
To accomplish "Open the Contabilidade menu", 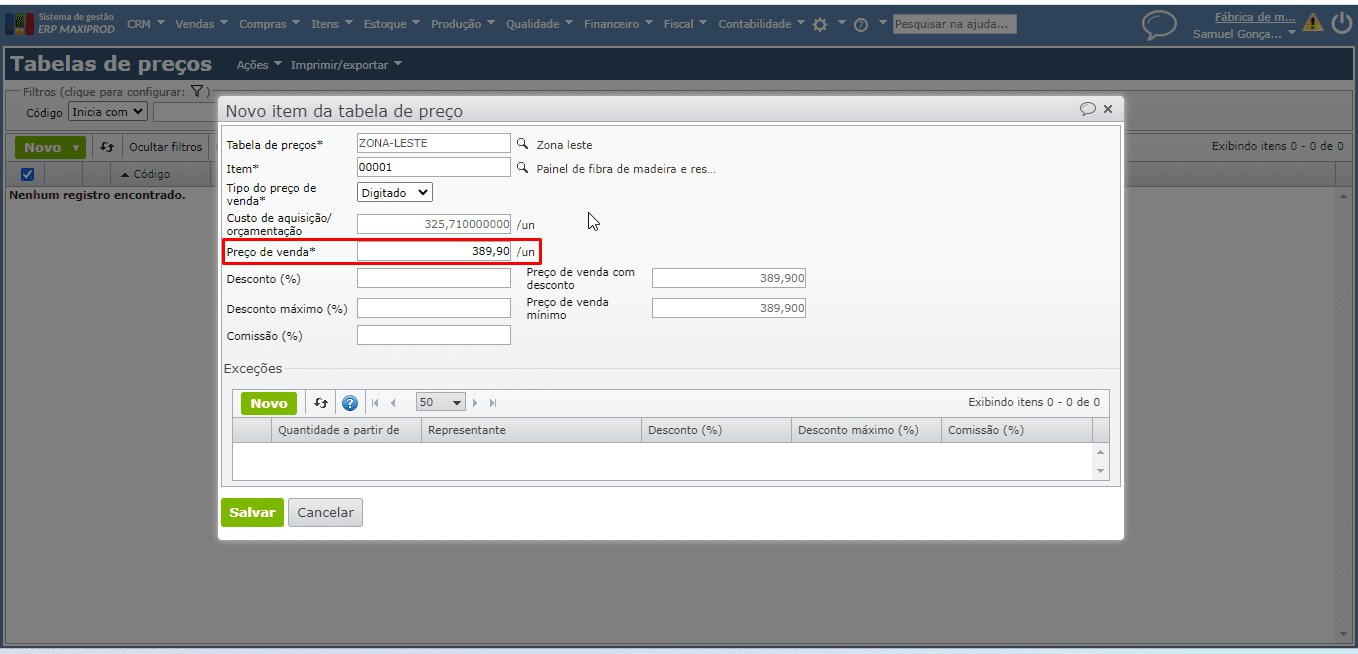I will (761, 24).
